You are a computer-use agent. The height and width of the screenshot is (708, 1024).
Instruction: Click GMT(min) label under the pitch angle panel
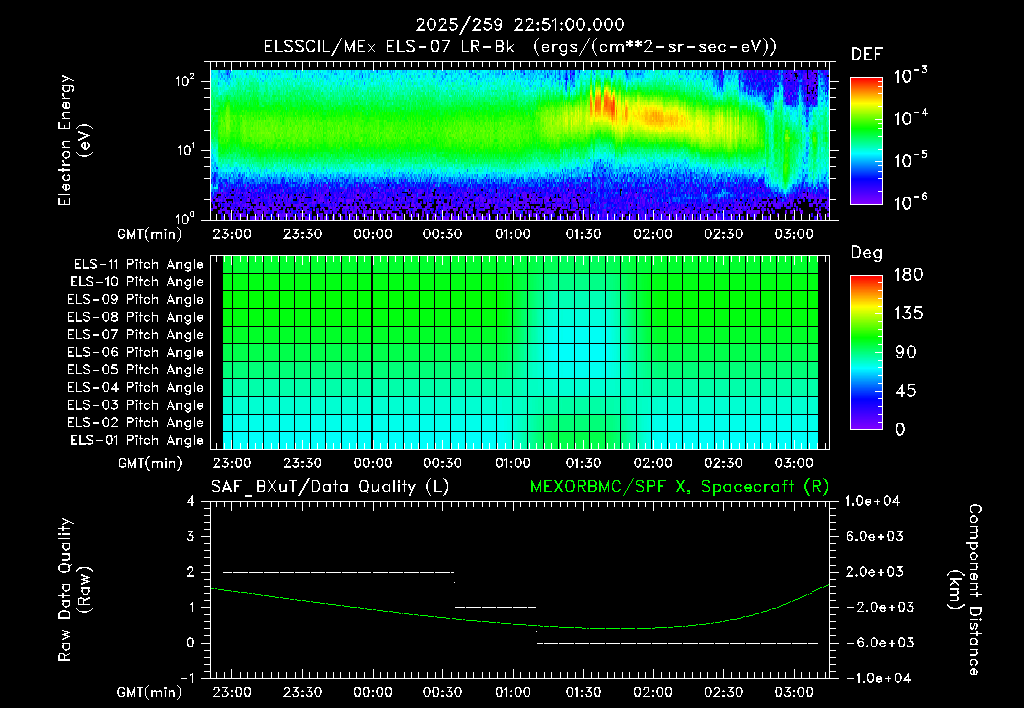149,464
